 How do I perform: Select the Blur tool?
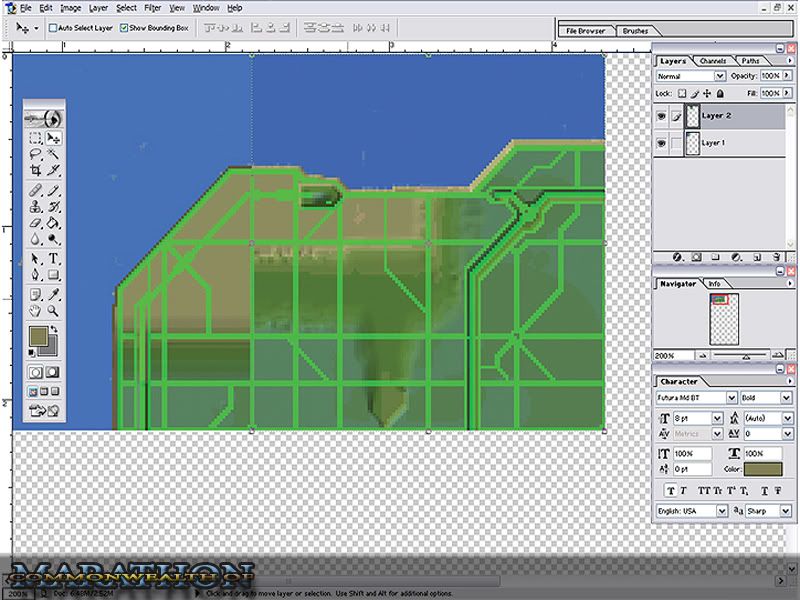point(35,239)
